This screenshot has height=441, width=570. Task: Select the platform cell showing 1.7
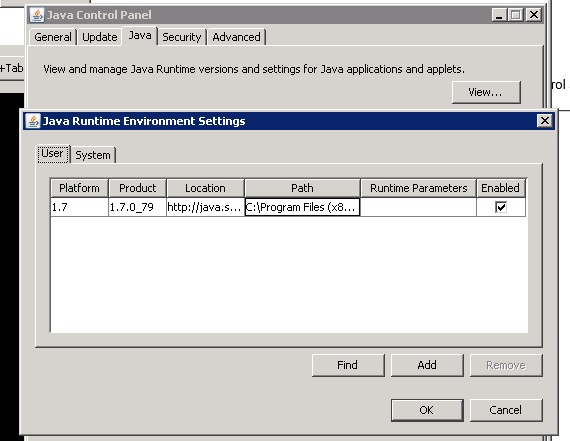point(79,207)
